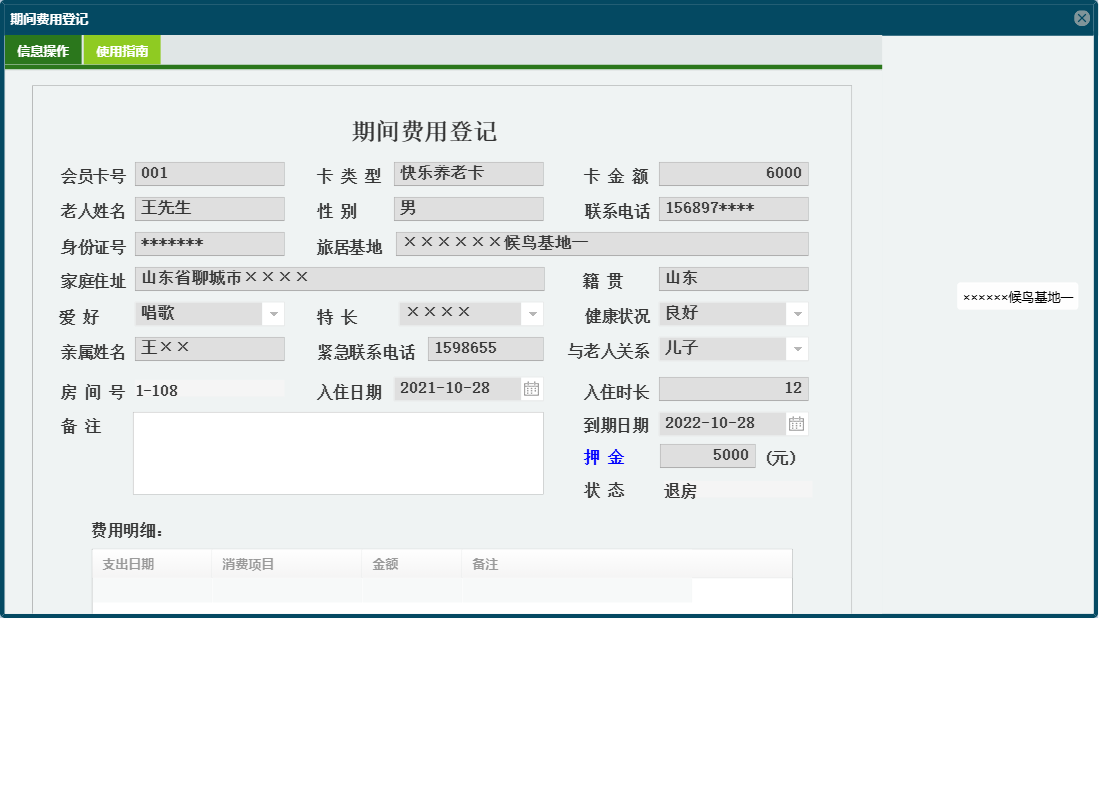Click the dialog close icon
Viewport: 1099px width, 797px height.
click(x=1081, y=17)
